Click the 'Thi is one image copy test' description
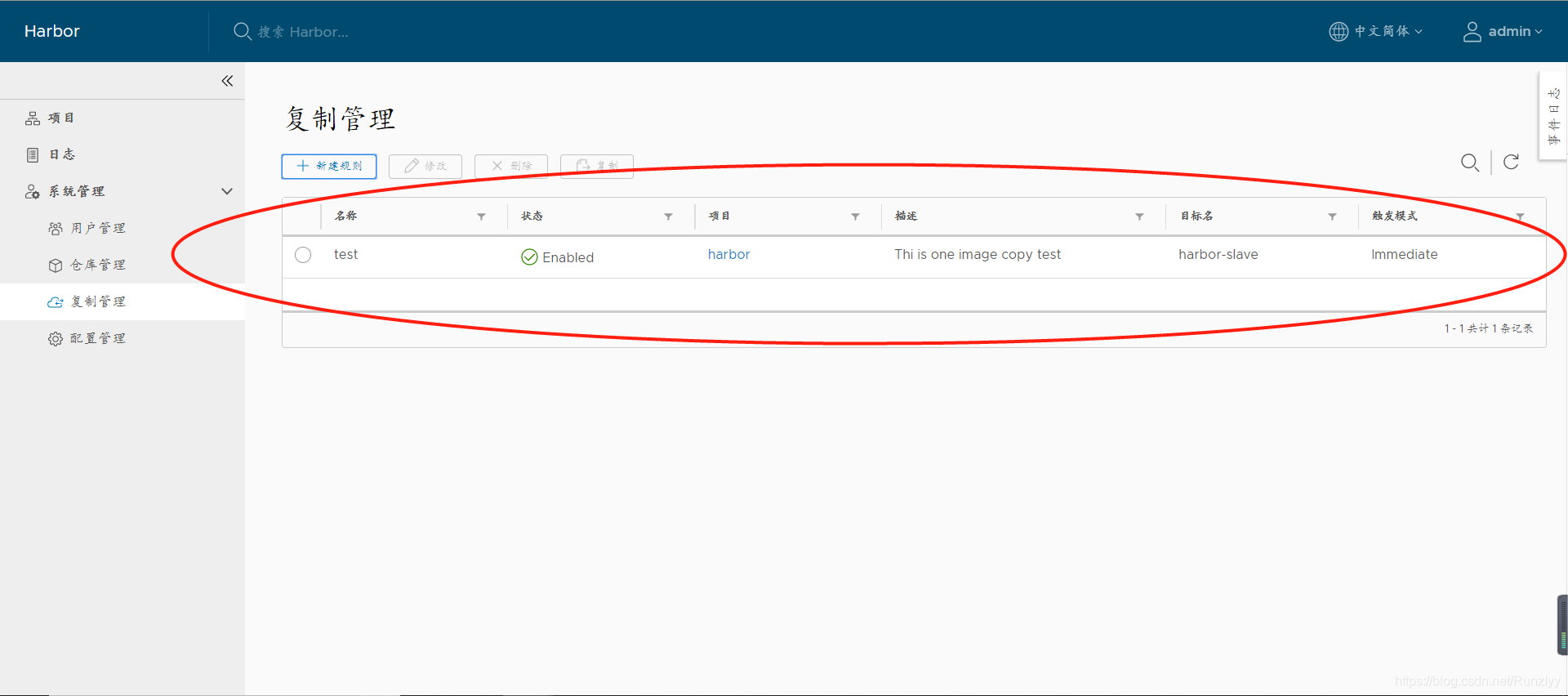The height and width of the screenshot is (696, 1568). [x=978, y=254]
